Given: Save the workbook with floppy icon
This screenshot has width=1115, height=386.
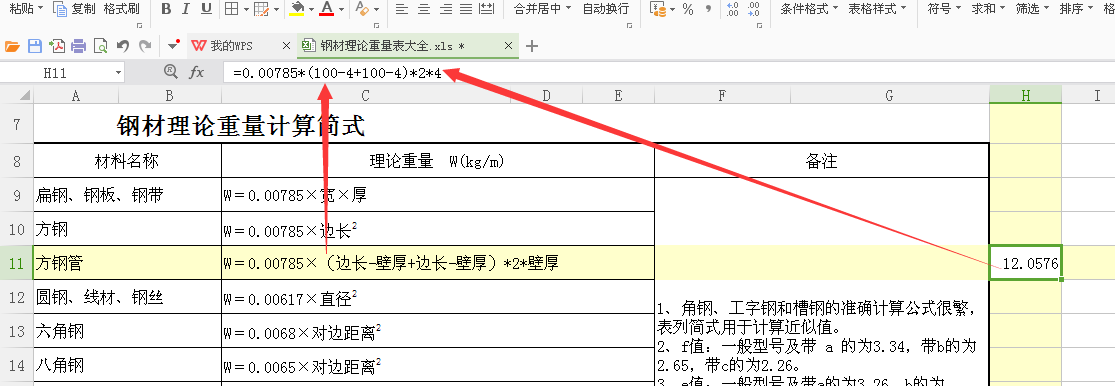Looking at the screenshot, I should pyautogui.click(x=34, y=46).
